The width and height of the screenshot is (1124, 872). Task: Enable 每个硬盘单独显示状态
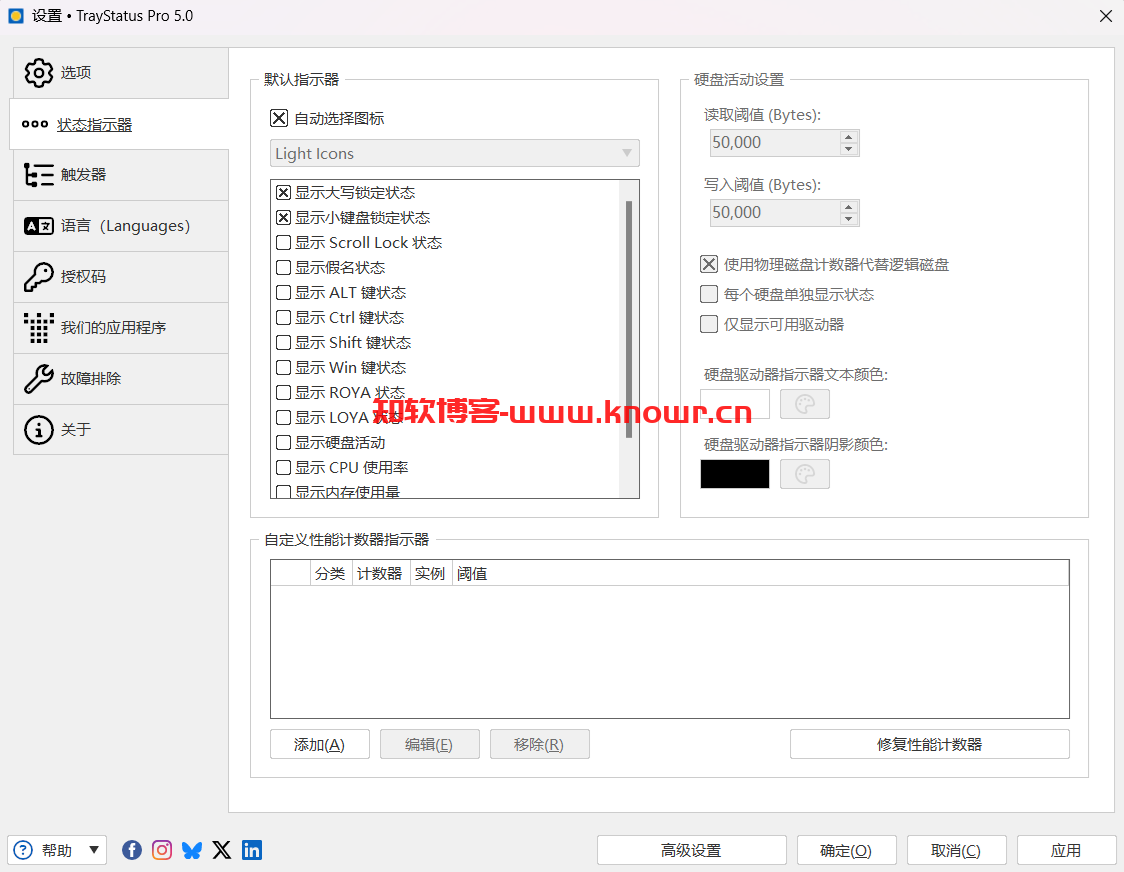tap(709, 294)
